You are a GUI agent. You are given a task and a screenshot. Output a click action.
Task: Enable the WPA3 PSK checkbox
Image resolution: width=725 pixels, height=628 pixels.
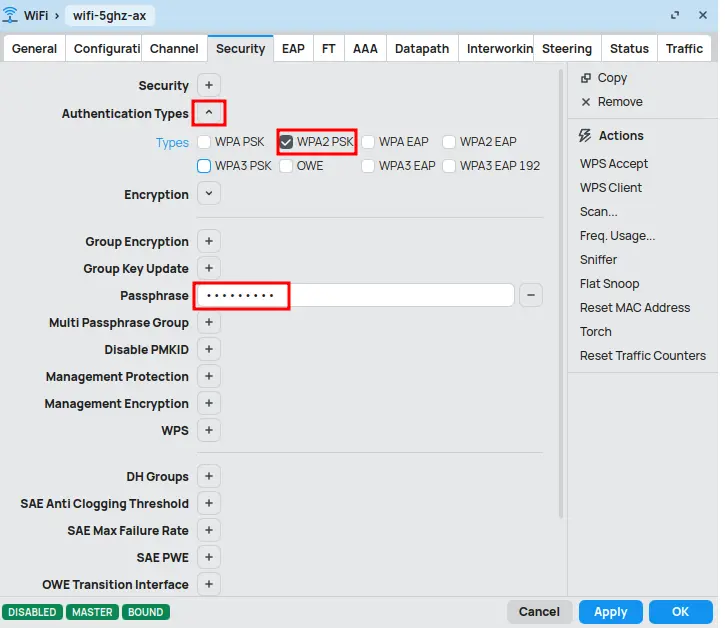pos(205,166)
